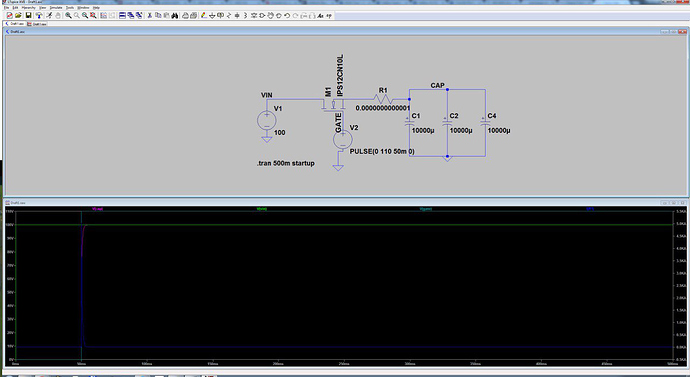
Task: Select the Move hand tool
Action: (x=271, y=15)
